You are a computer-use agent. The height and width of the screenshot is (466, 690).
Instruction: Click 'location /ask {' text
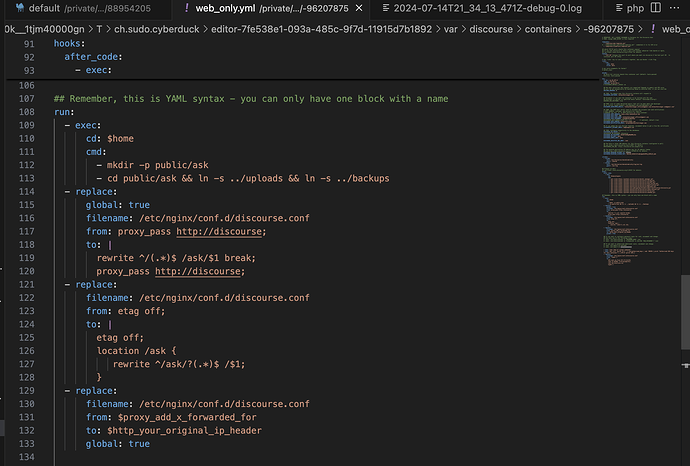(x=136, y=351)
